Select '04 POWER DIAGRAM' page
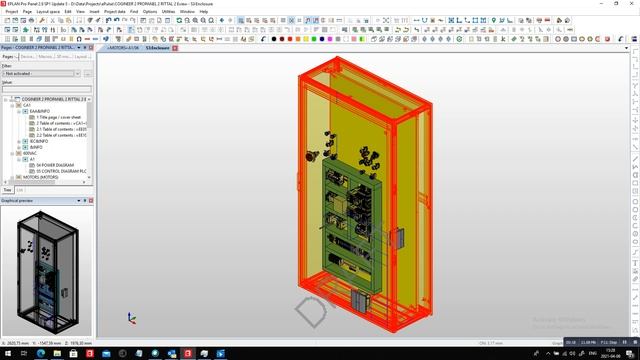This screenshot has height=360, width=640. pyautogui.click(x=55, y=165)
